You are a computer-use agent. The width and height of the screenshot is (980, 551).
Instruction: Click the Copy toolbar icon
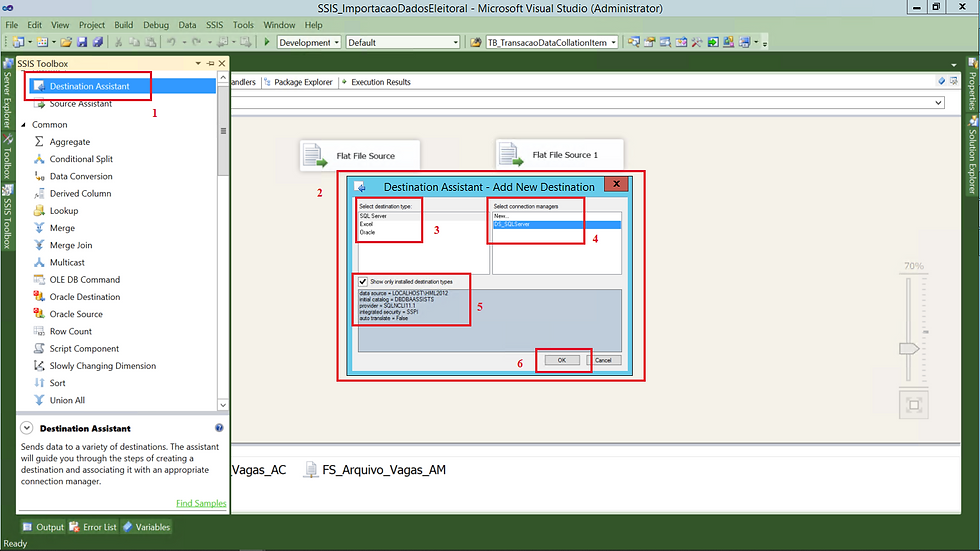134,42
